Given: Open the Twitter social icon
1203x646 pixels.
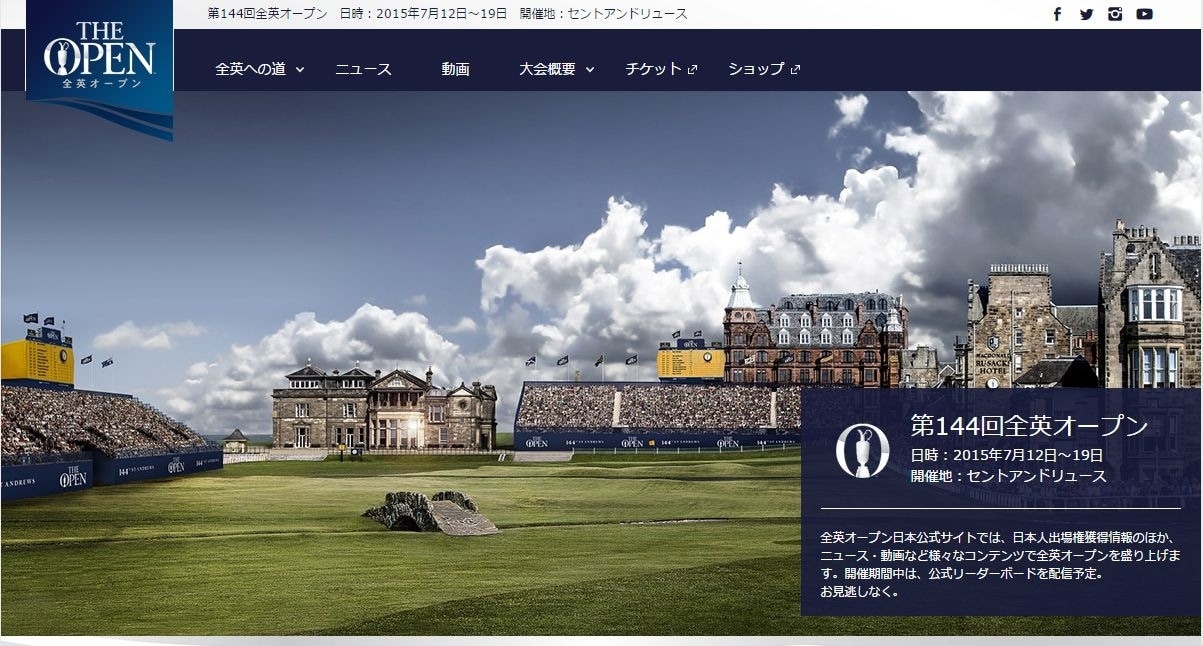Looking at the screenshot, I should click(1087, 14).
